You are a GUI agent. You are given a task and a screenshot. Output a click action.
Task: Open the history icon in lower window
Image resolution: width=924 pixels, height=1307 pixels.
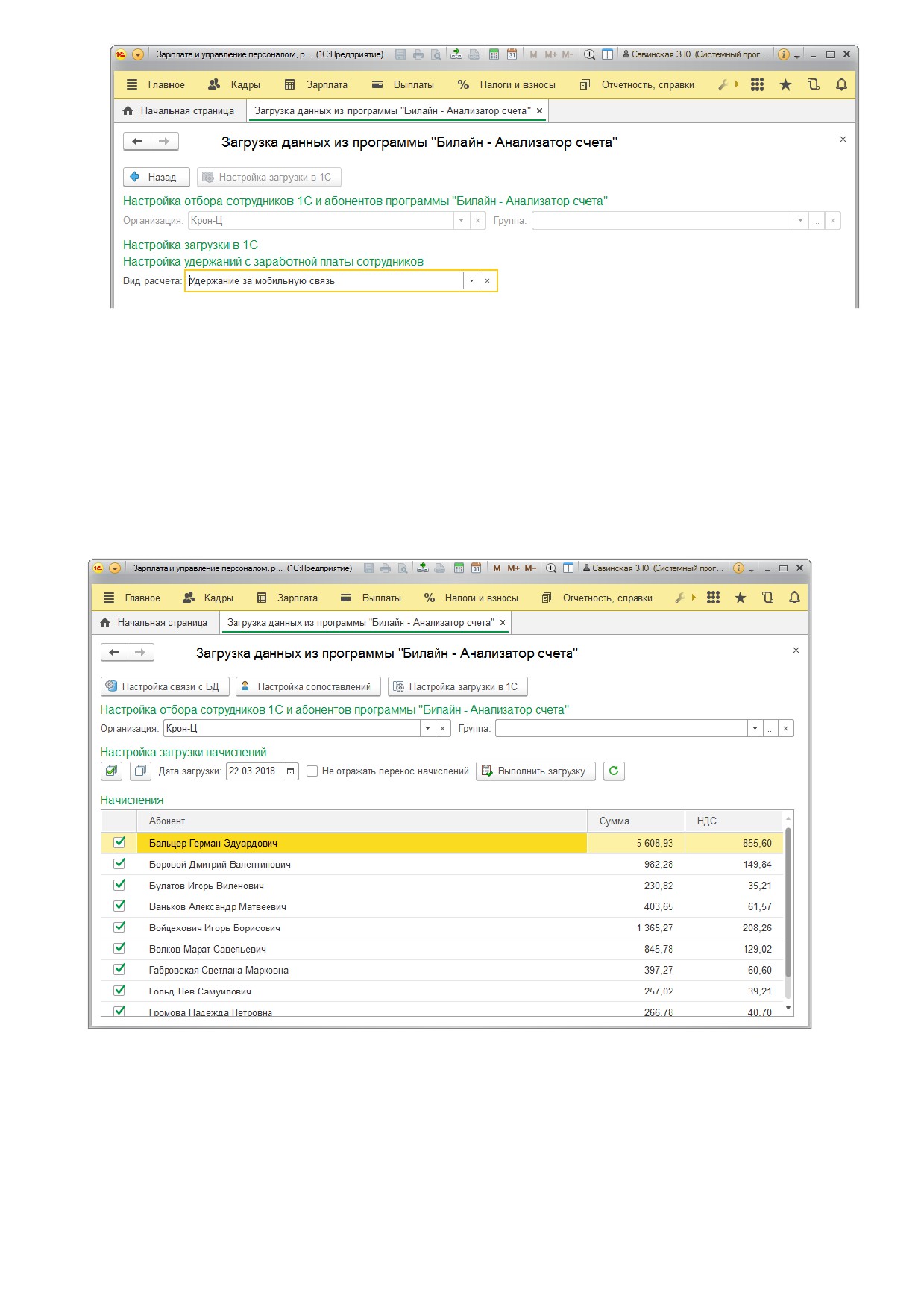click(767, 598)
